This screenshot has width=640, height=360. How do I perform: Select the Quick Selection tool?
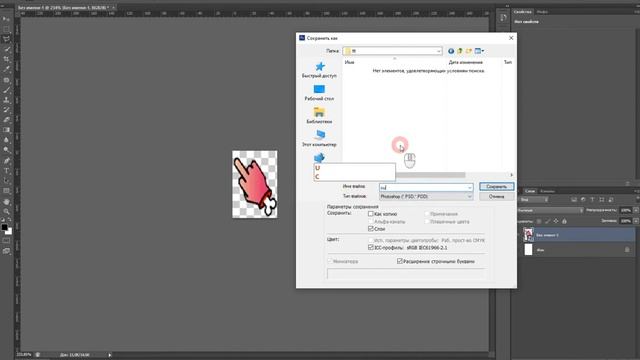[6, 49]
